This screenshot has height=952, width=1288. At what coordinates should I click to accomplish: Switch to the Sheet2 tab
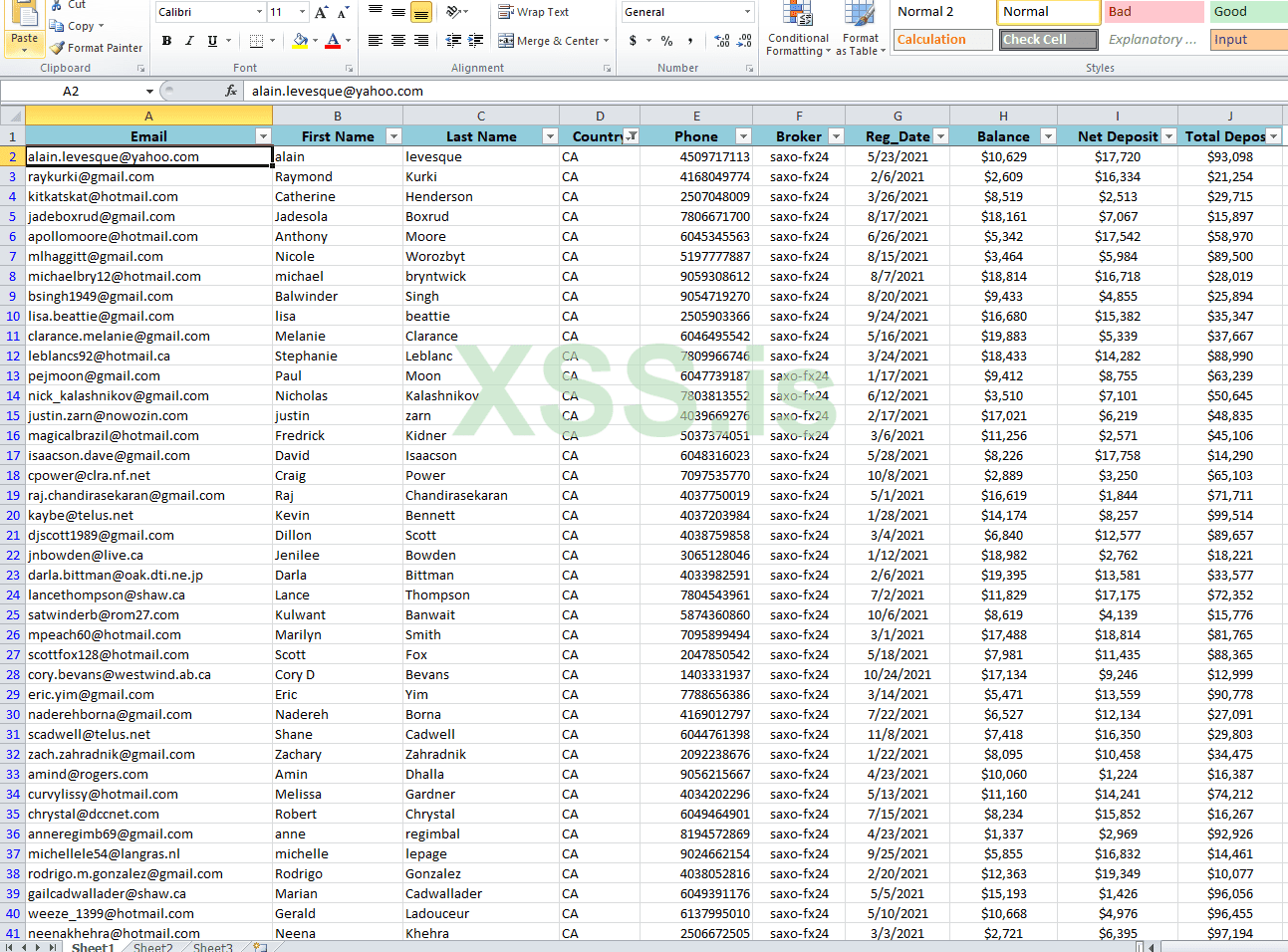pos(153,947)
